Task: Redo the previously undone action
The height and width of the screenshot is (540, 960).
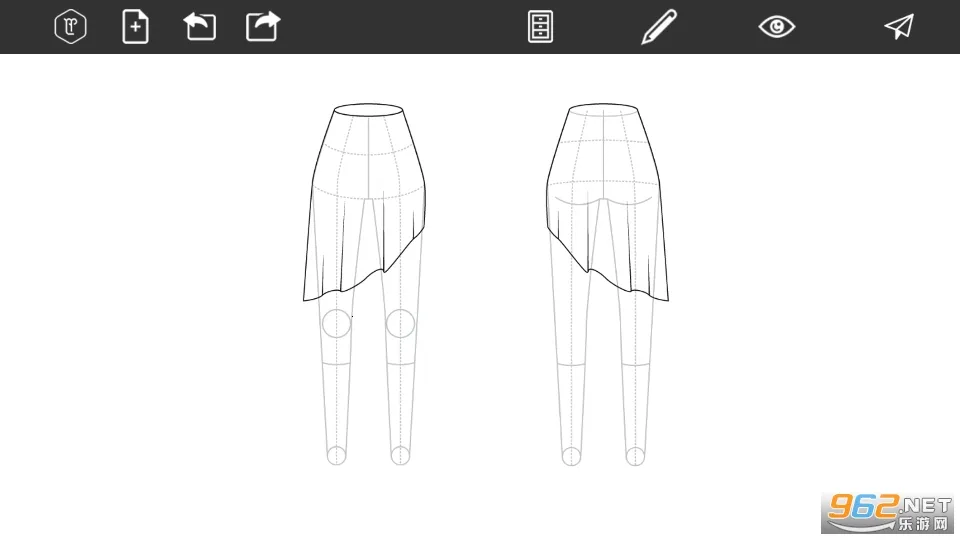Action: [263, 27]
